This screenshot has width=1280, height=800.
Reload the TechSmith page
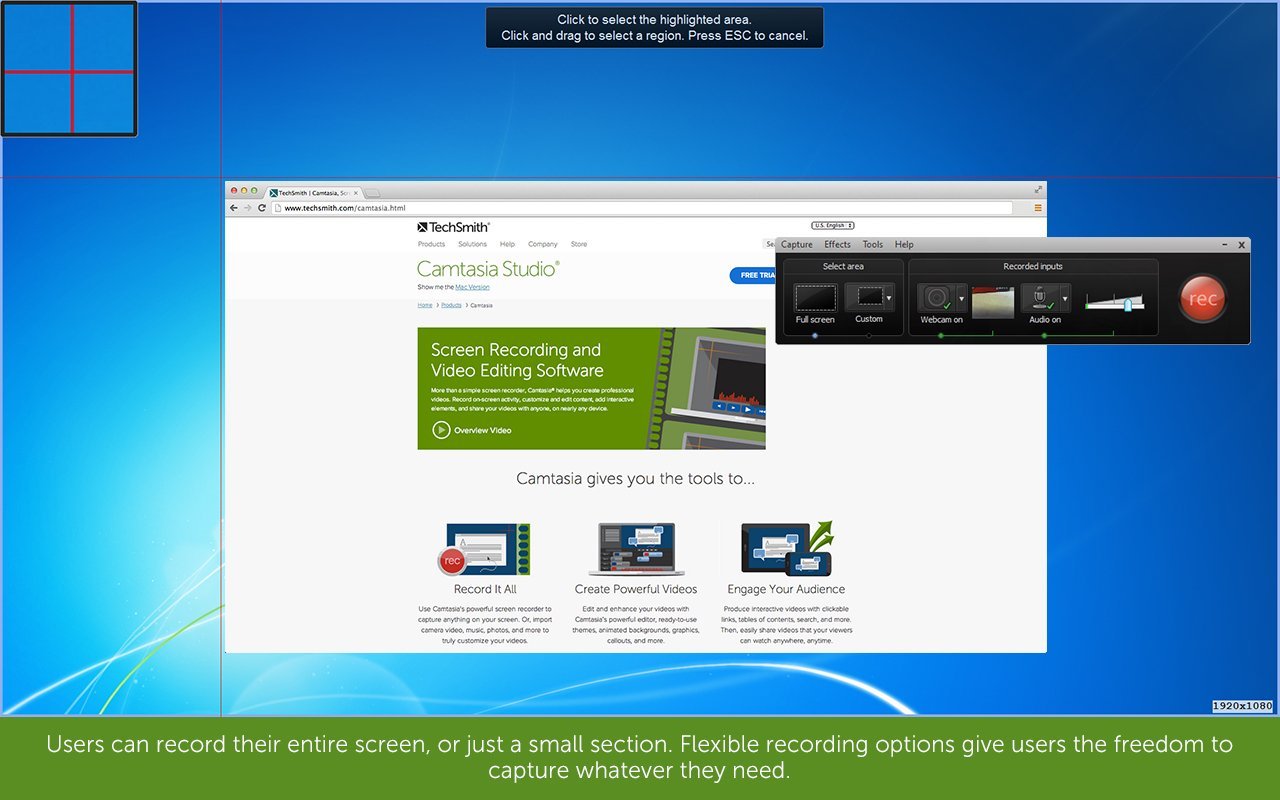(262, 208)
